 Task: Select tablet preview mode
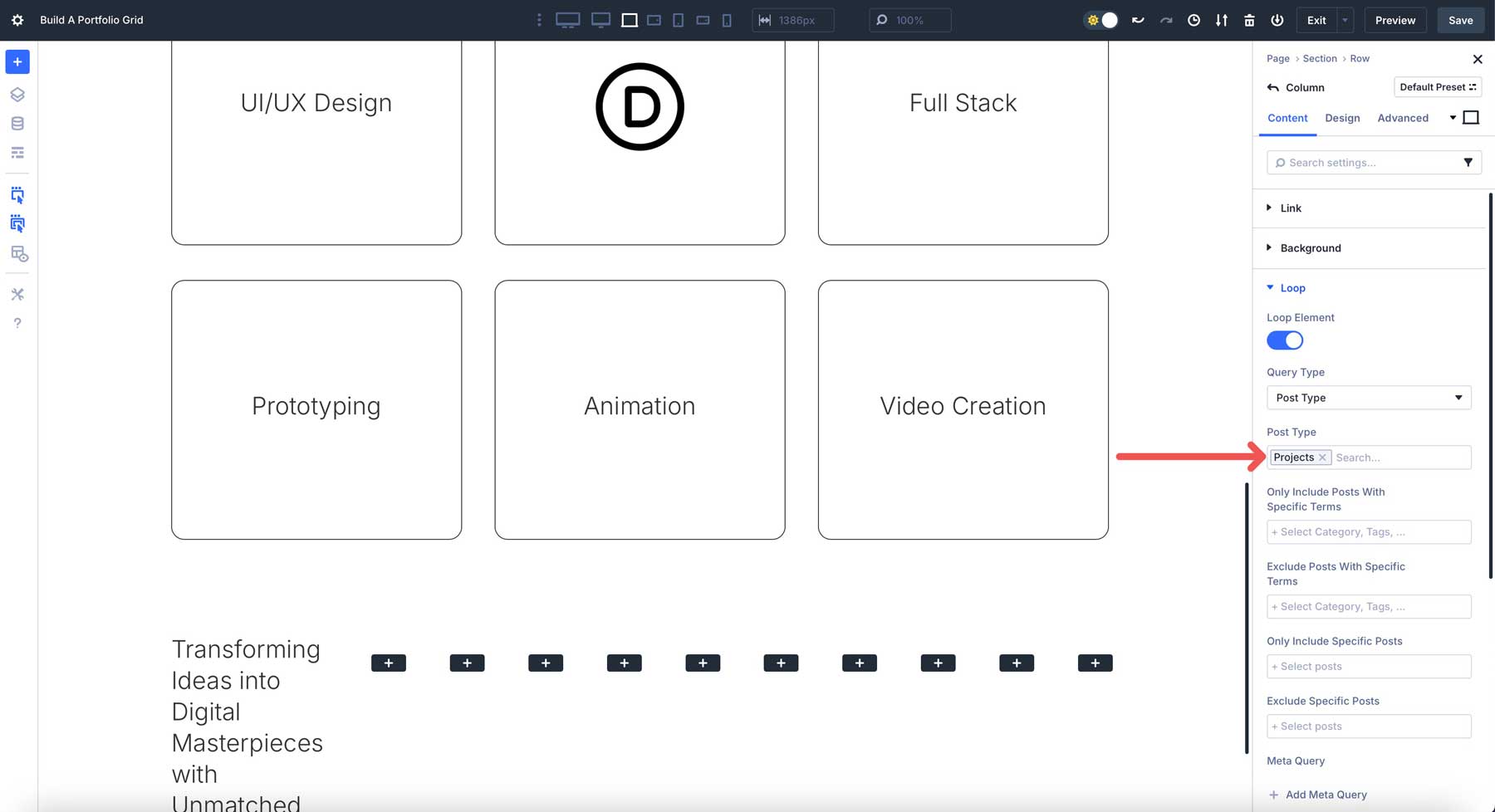[678, 19]
